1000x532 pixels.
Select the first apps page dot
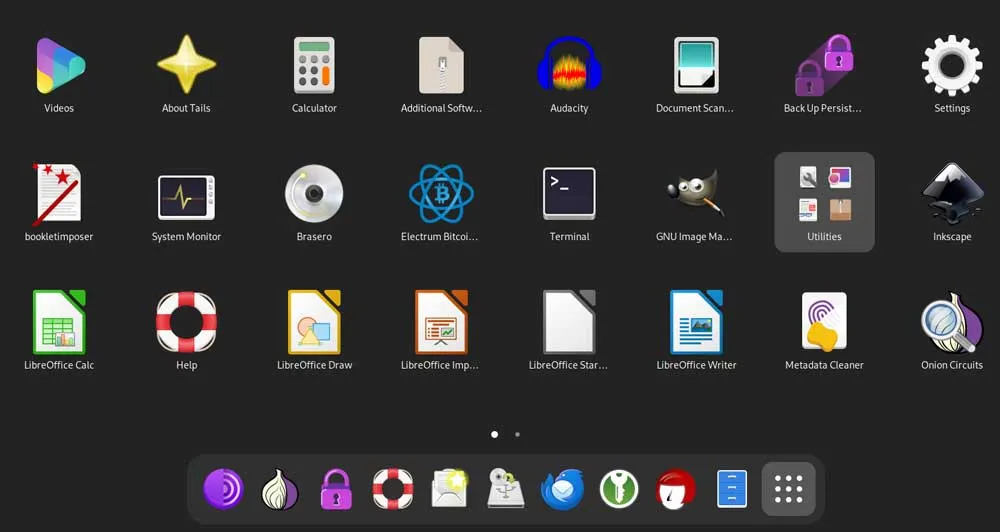494,434
